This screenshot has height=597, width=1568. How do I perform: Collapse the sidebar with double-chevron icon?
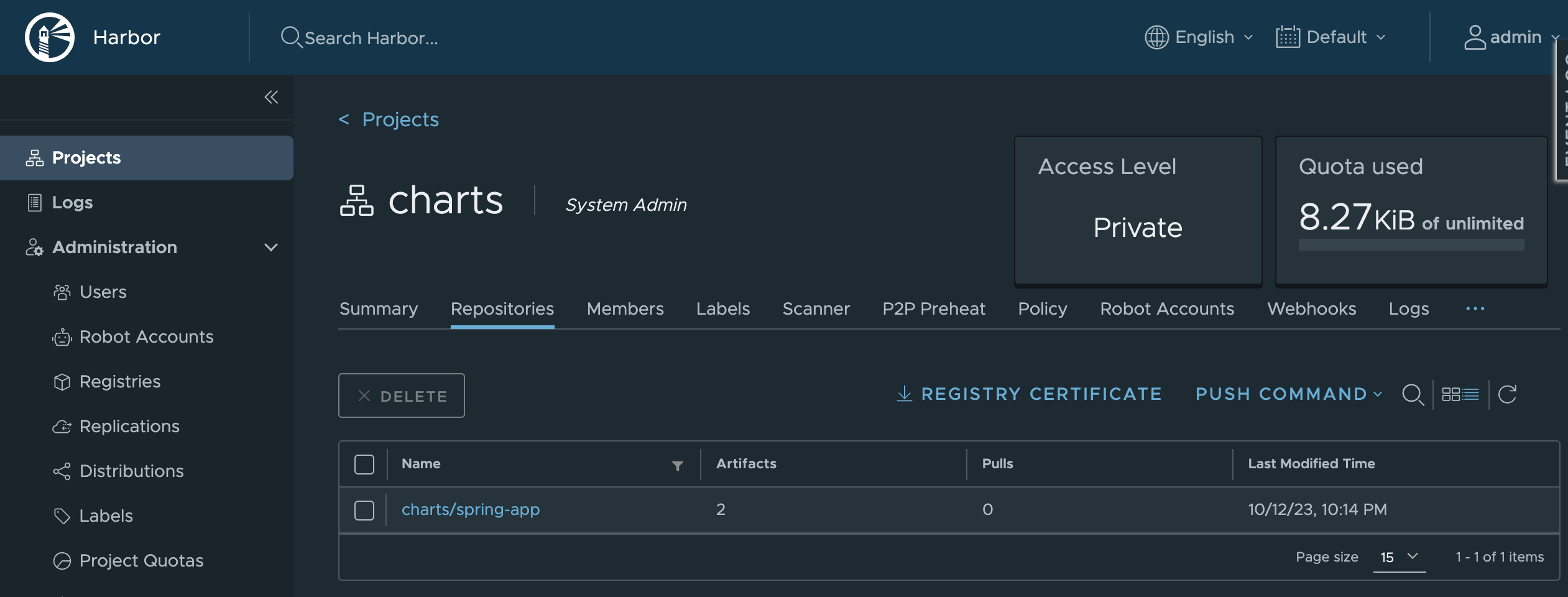271,97
